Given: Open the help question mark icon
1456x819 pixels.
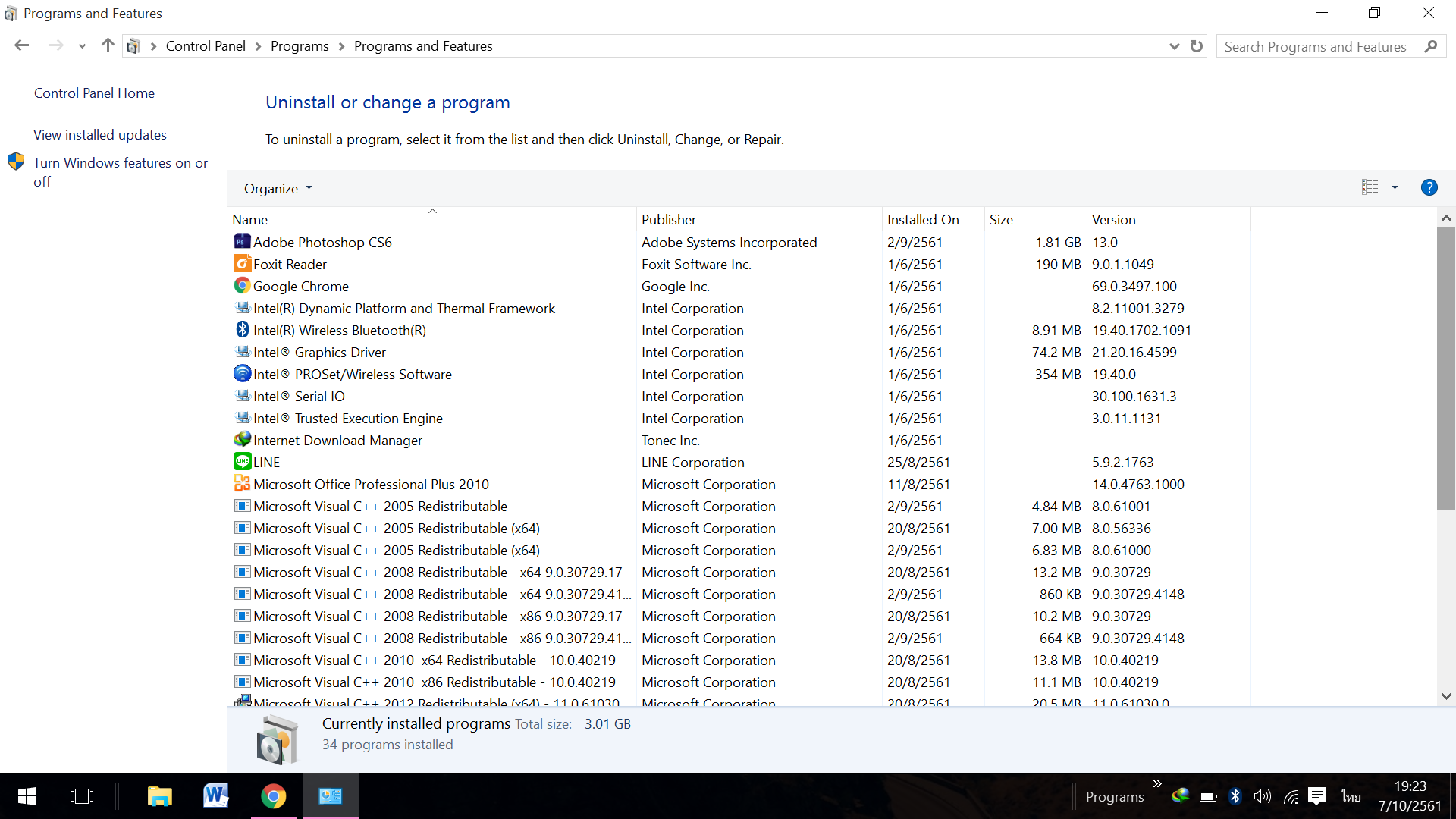Looking at the screenshot, I should [1429, 187].
